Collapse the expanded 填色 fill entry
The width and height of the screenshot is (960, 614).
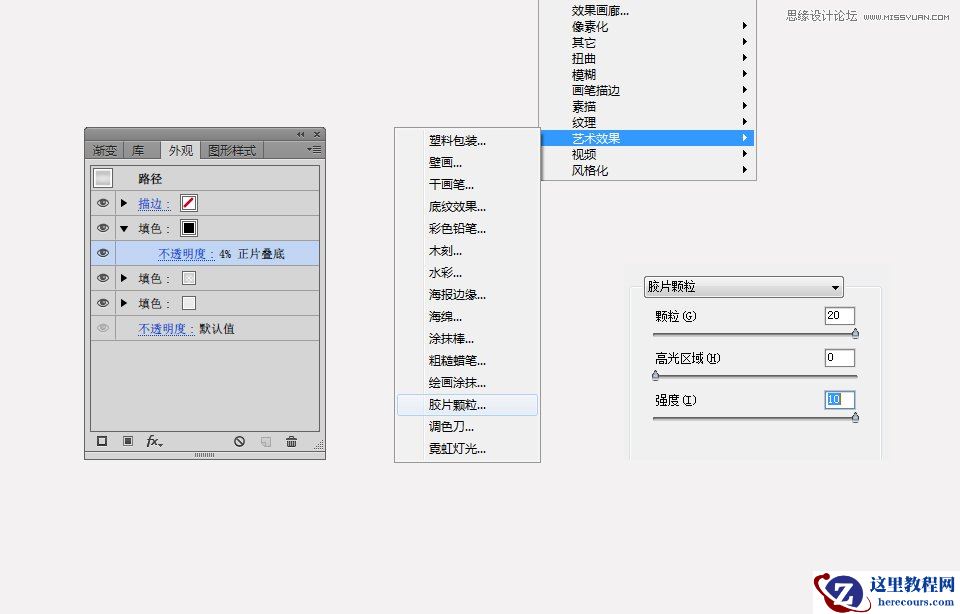click(x=125, y=228)
